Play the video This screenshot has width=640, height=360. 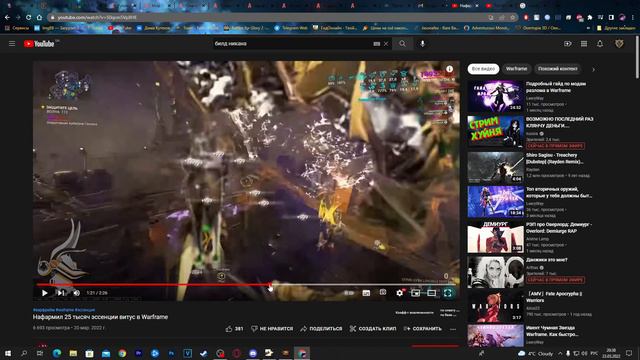(44, 293)
